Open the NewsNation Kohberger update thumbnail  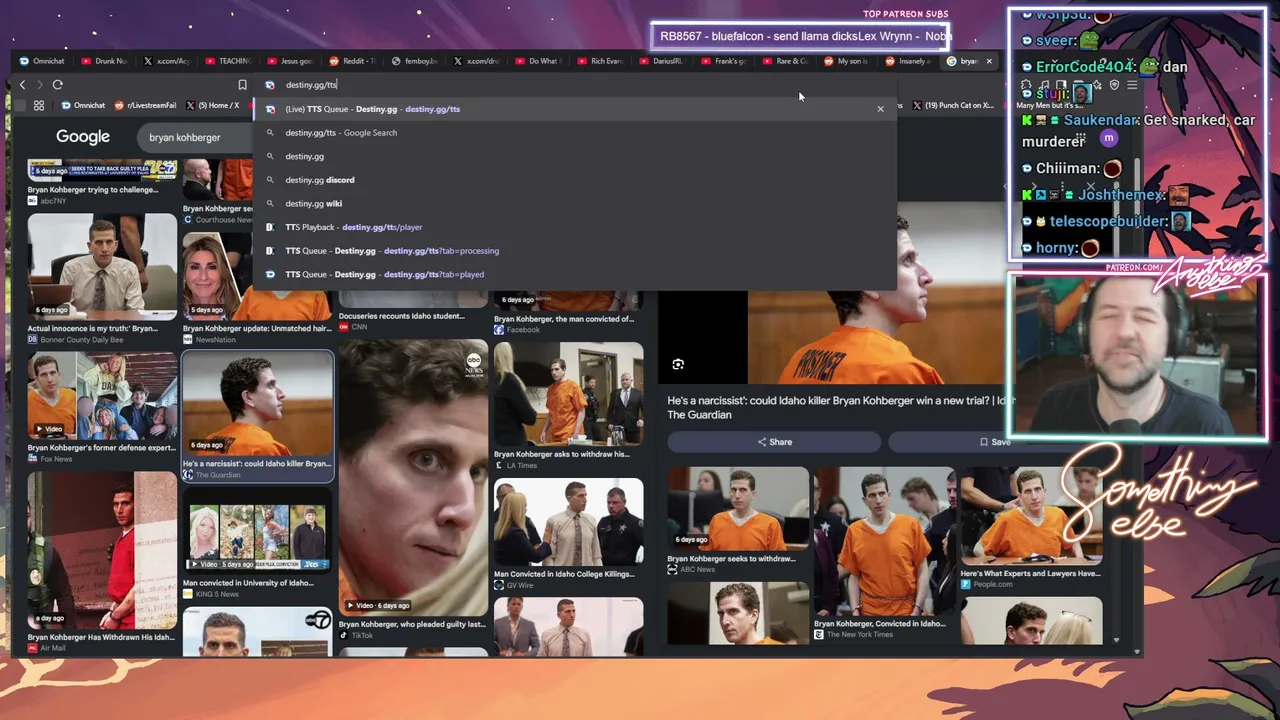(258, 276)
